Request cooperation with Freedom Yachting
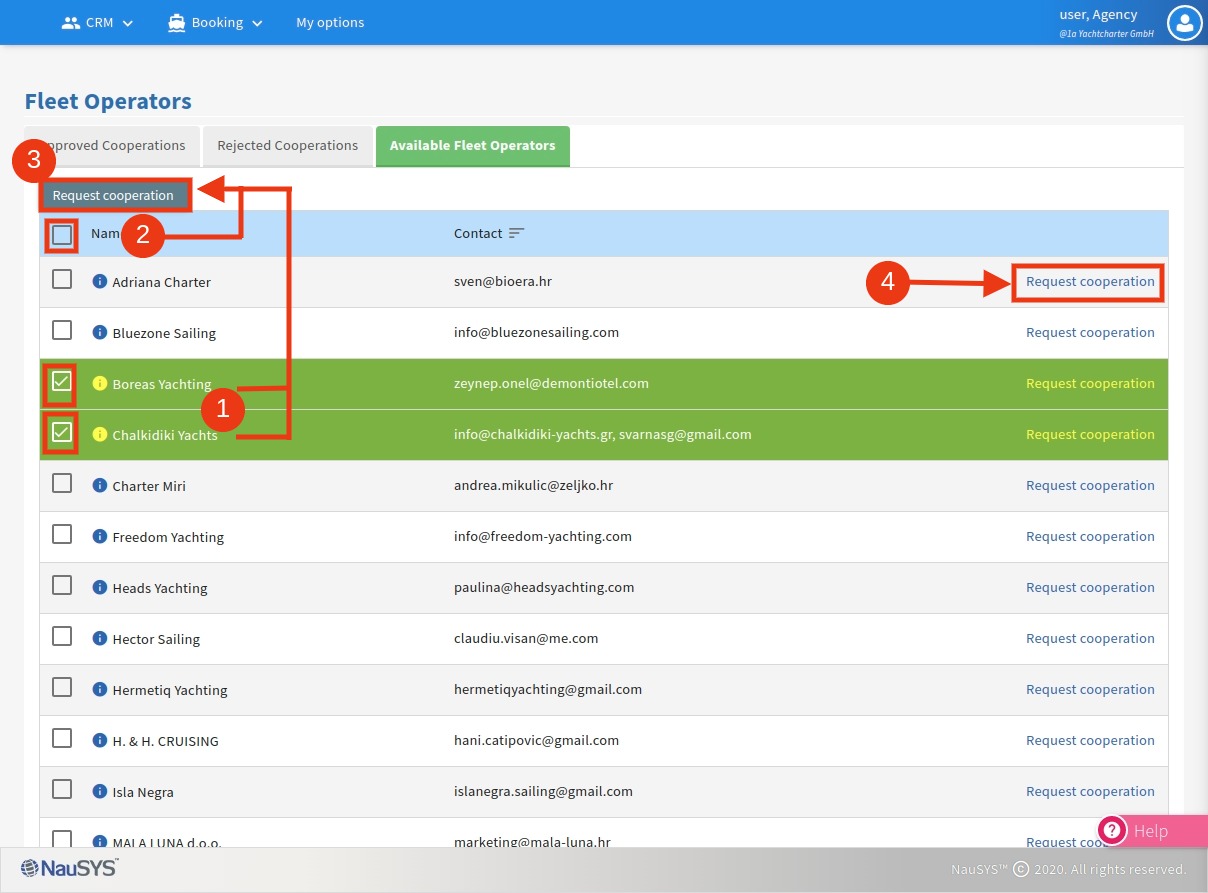The image size is (1208, 893). coord(1090,537)
